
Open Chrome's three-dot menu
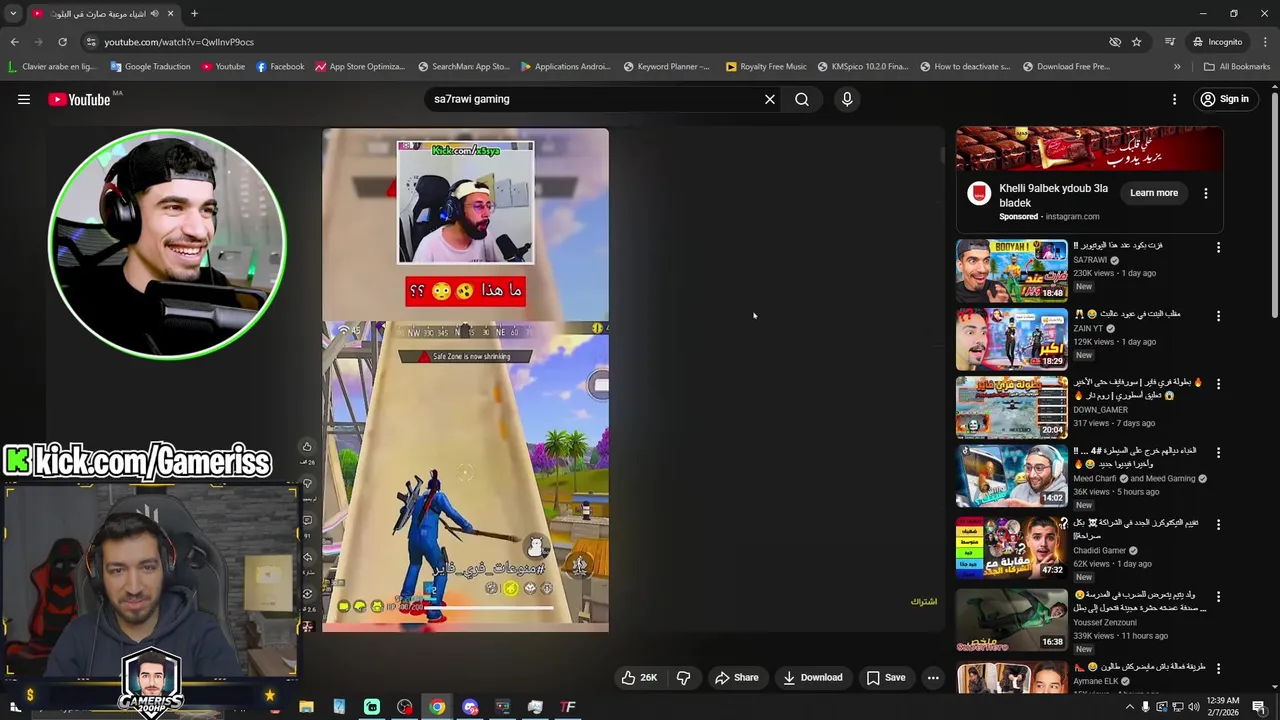[x=1266, y=42]
